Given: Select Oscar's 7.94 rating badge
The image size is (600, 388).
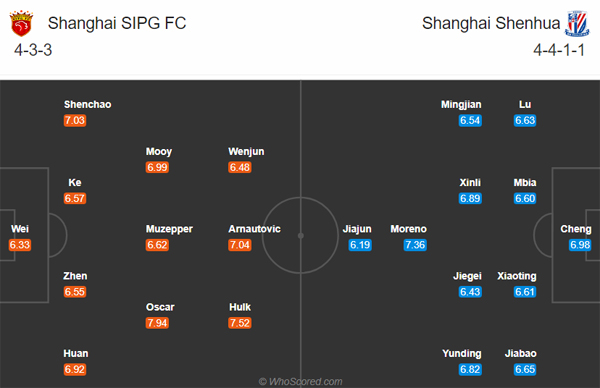Looking at the screenshot, I should (x=157, y=323).
